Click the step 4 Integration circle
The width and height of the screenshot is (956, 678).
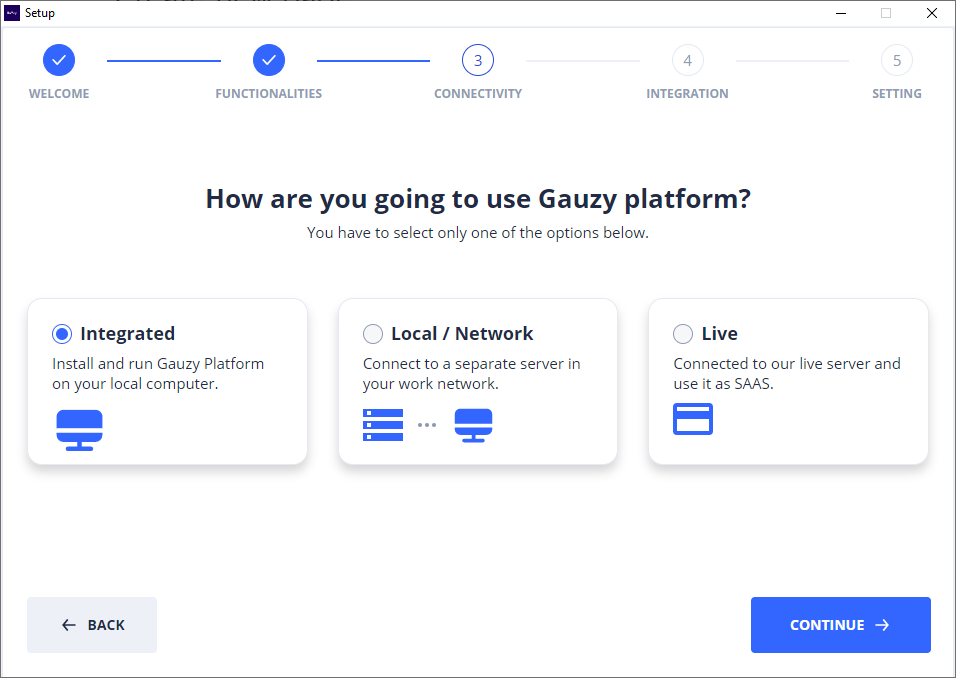pos(688,60)
